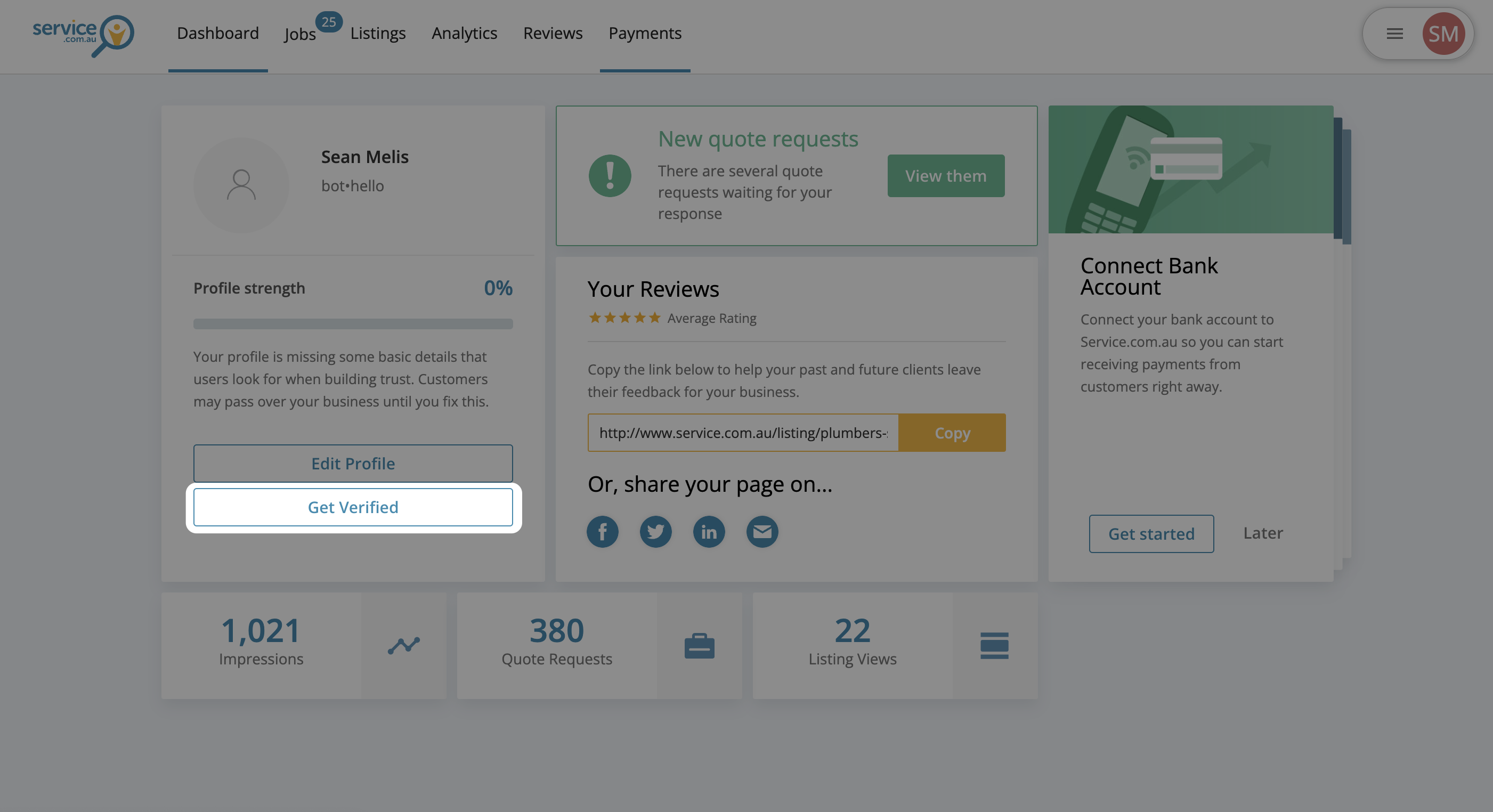Switch to the Analytics tab
The height and width of the screenshot is (812, 1493).
tap(464, 34)
